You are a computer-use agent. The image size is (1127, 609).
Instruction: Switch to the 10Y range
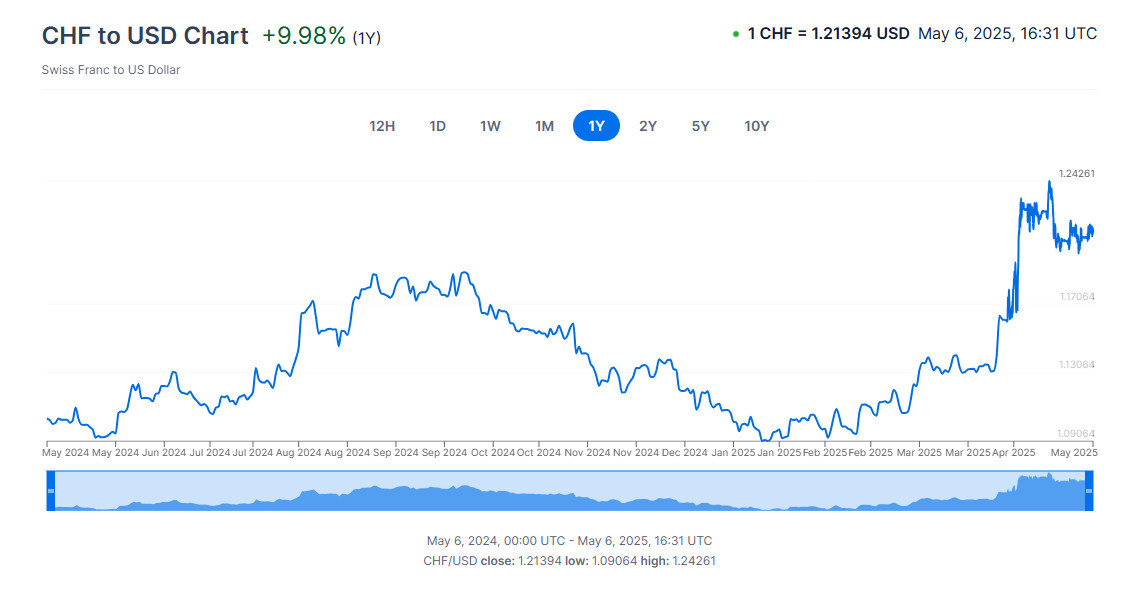(756, 126)
